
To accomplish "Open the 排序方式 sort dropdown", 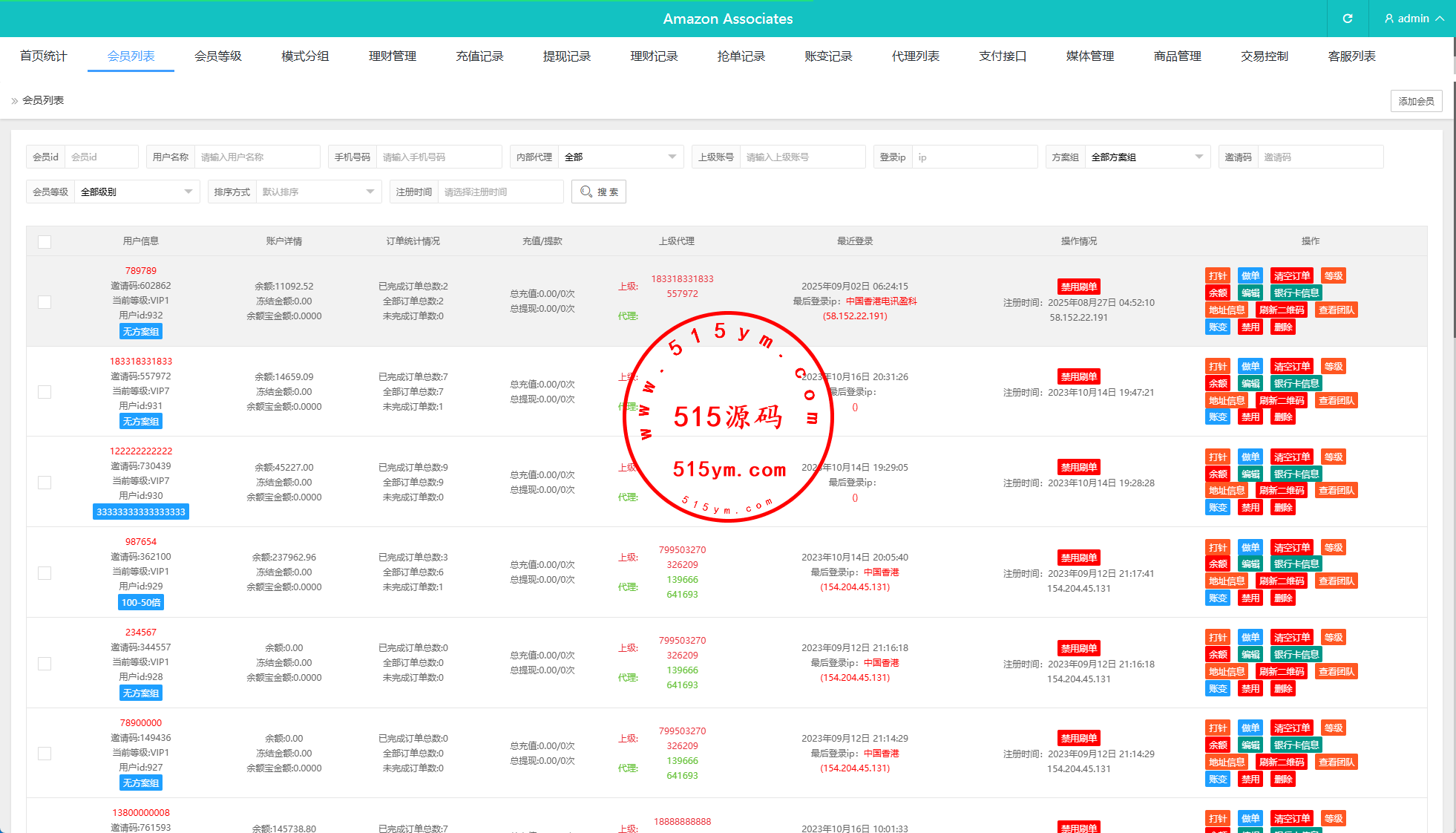I will [318, 192].
